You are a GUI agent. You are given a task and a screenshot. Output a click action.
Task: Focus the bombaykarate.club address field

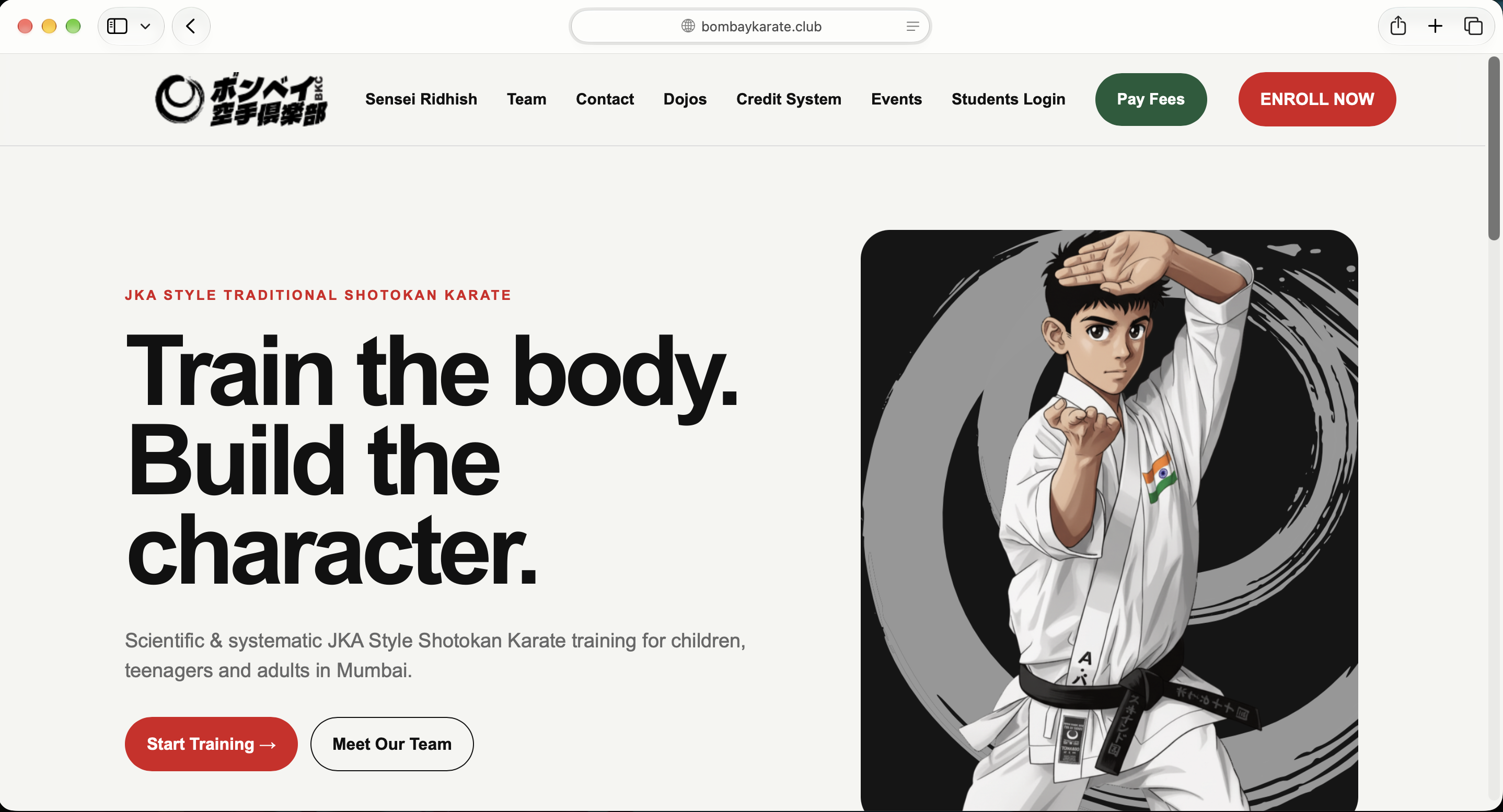pyautogui.click(x=750, y=26)
